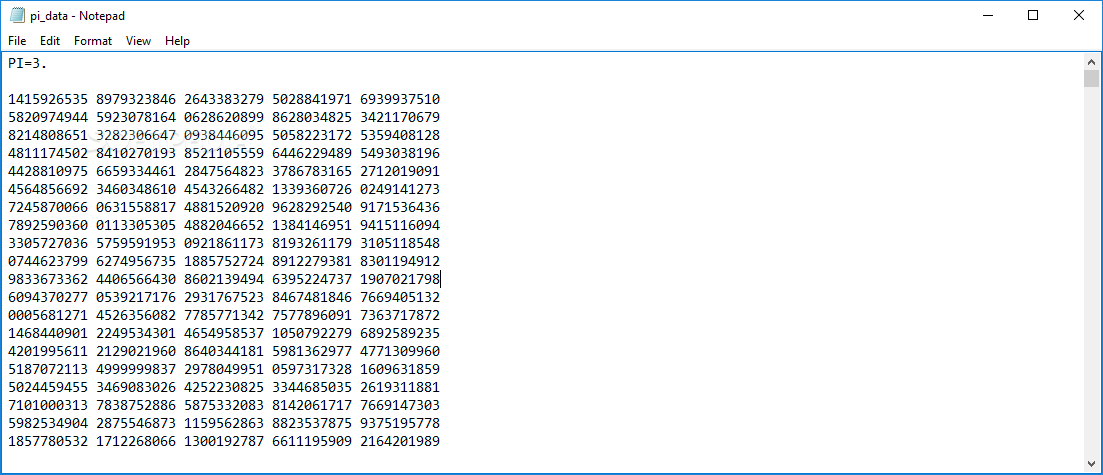Image resolution: width=1103 pixels, height=475 pixels.
Task: Click the number 4201995611
Action: point(49,351)
